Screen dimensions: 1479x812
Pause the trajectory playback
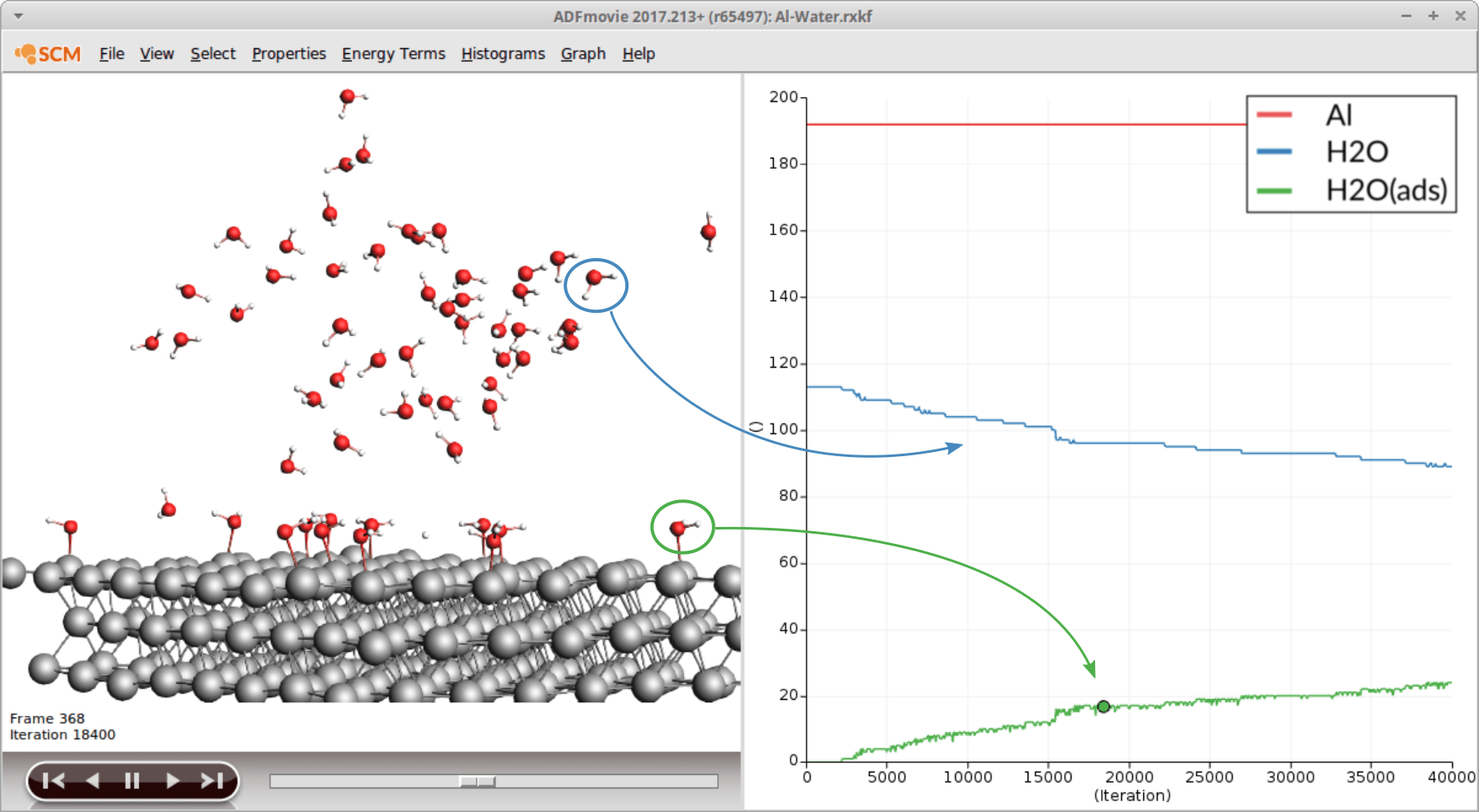point(132,780)
